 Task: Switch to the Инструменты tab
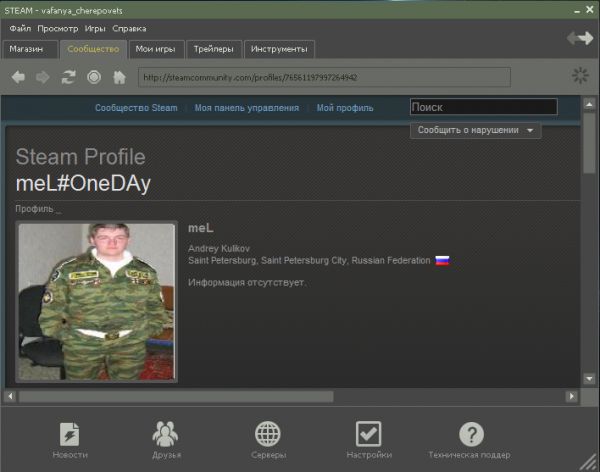(x=279, y=49)
